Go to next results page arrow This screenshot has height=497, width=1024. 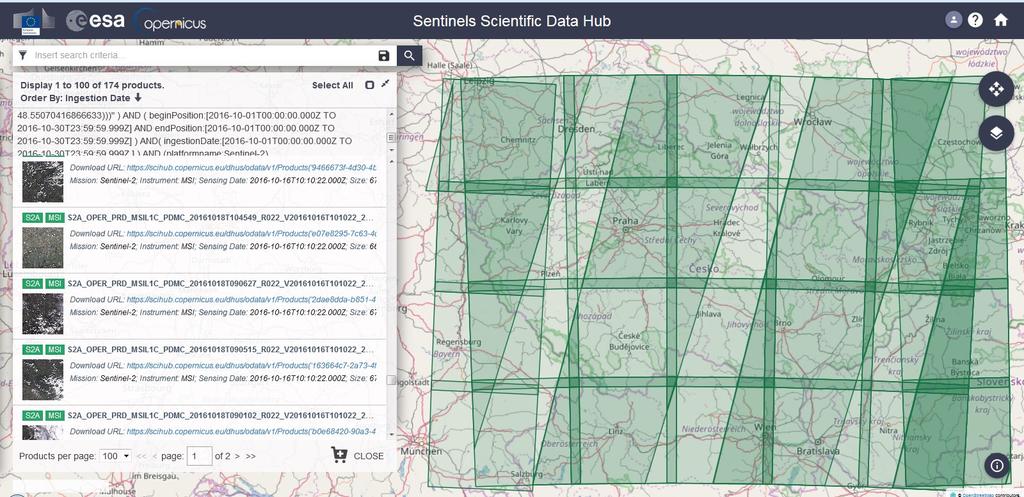pos(237,456)
